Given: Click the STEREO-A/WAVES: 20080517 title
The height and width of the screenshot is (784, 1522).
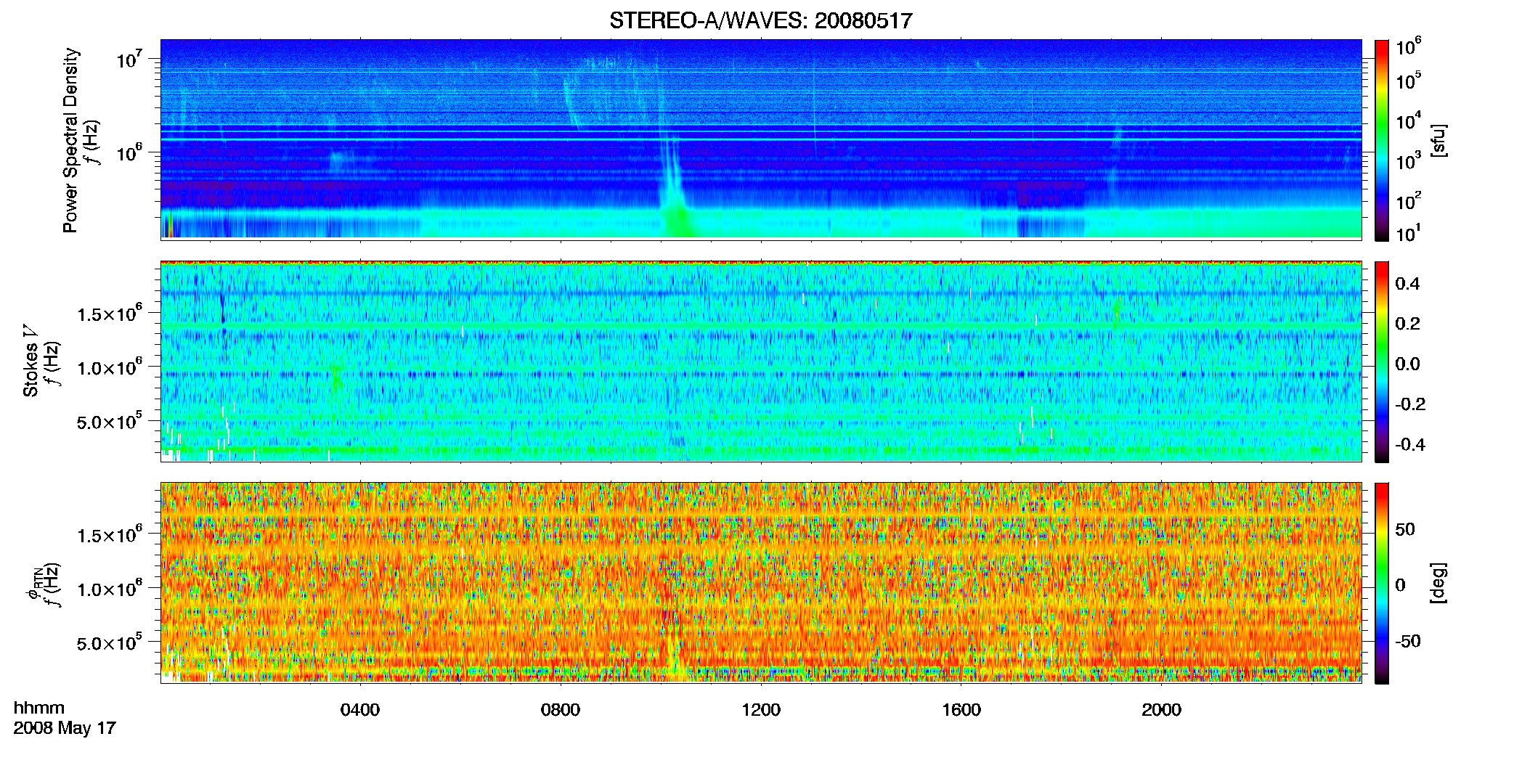Looking at the screenshot, I should tap(760, 21).
